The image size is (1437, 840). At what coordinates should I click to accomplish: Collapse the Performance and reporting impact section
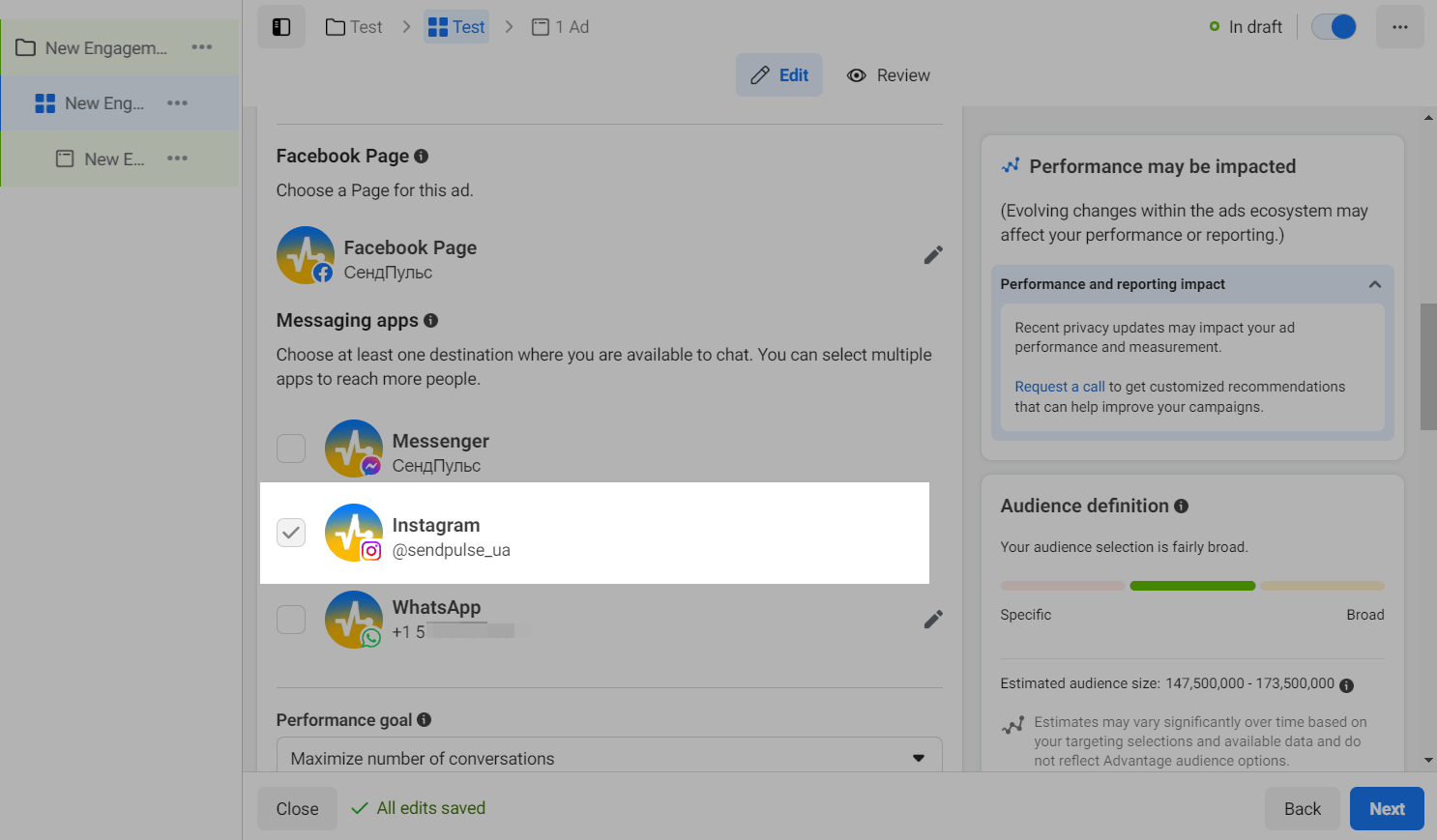click(1374, 284)
